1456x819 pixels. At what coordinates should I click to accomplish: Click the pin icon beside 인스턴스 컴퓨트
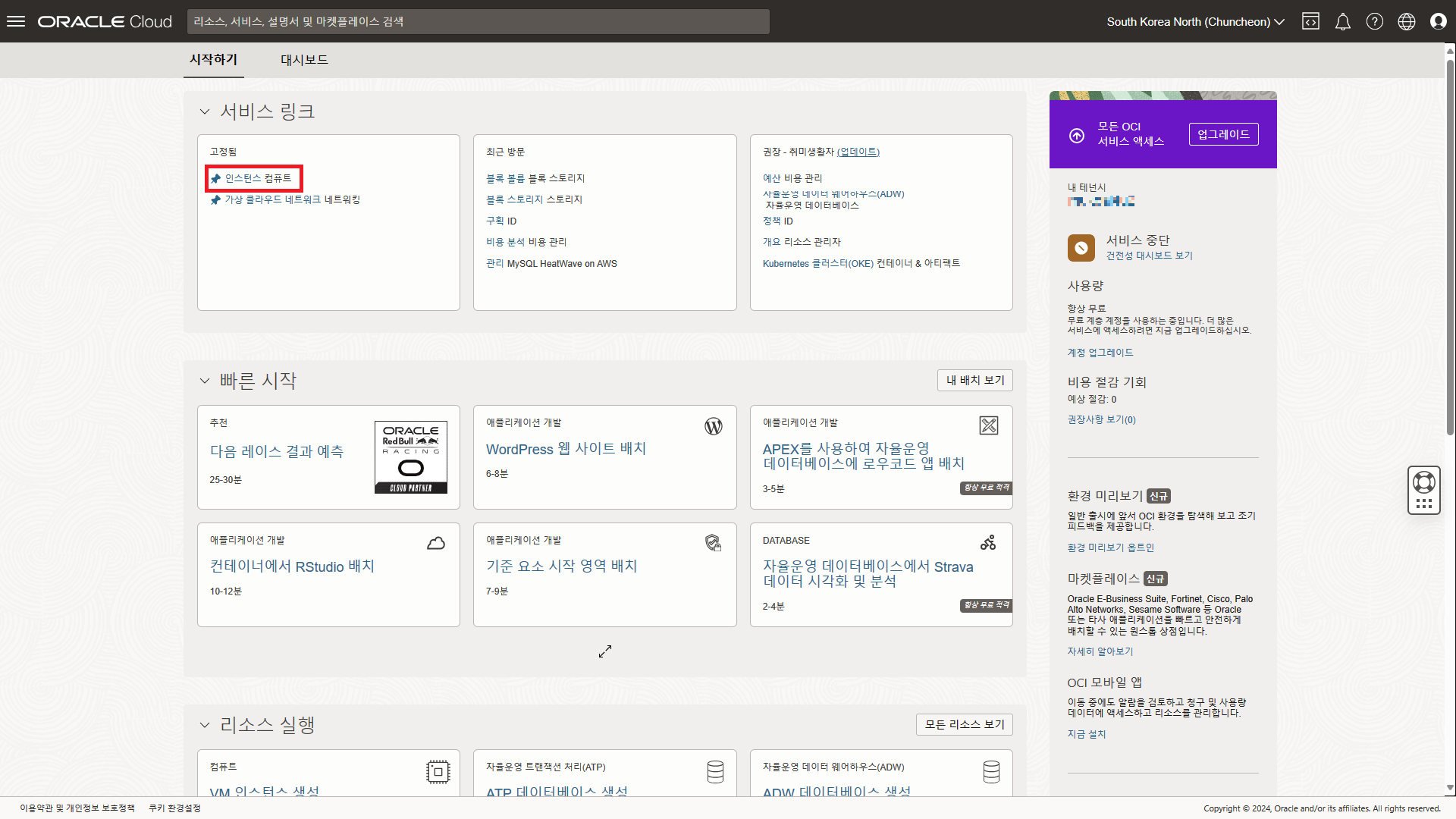click(215, 179)
